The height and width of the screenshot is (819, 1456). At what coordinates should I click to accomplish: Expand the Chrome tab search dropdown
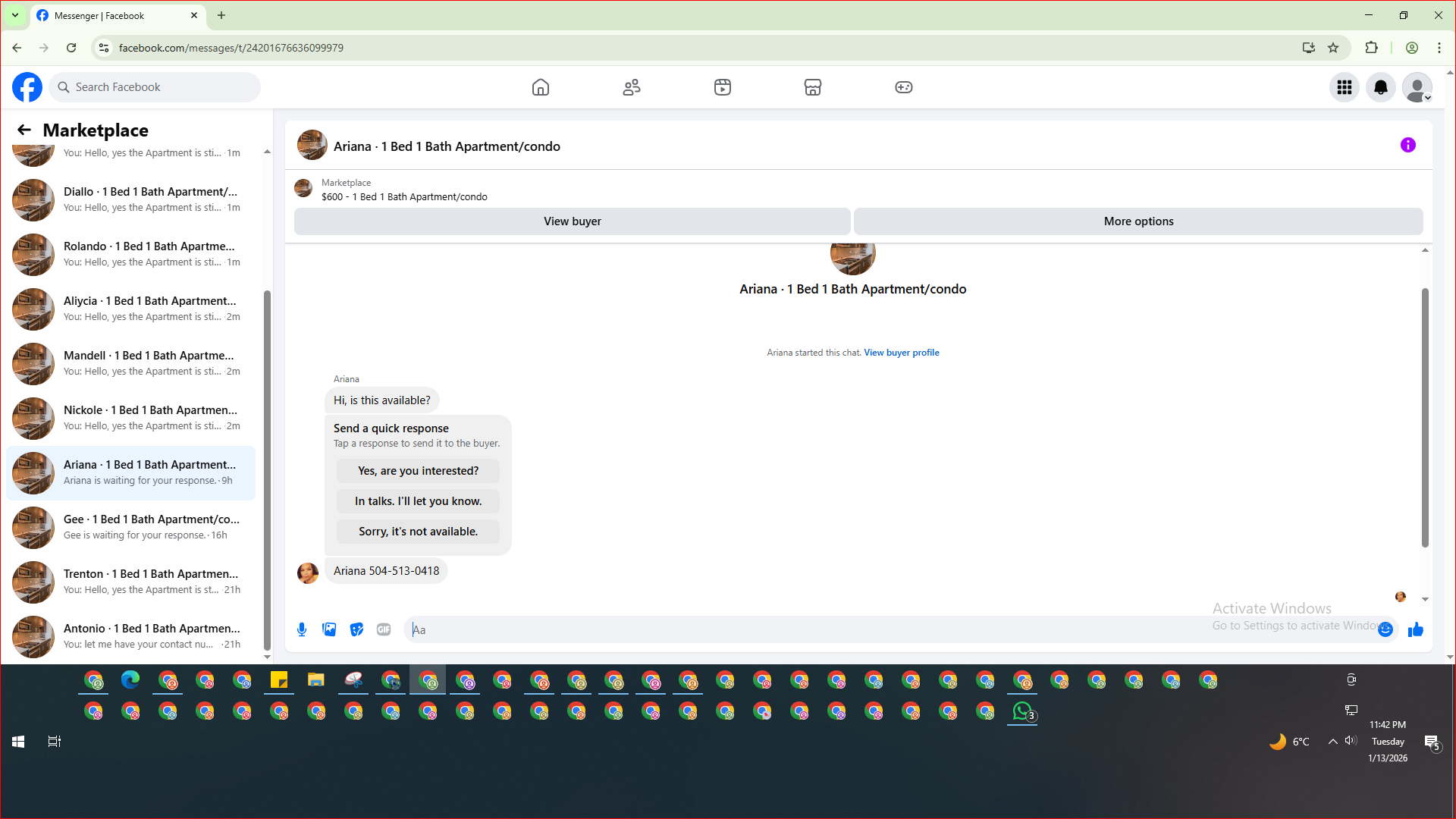click(x=14, y=15)
